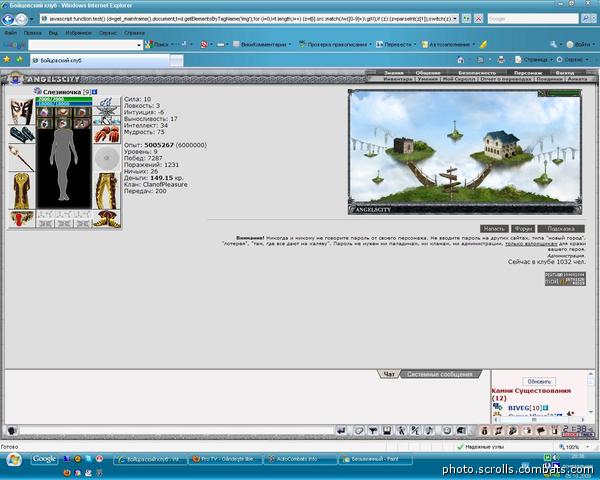Select the Бойцовский клуб browser tab
Image resolution: width=600 pixels, height=480 pixels.
(99, 60)
